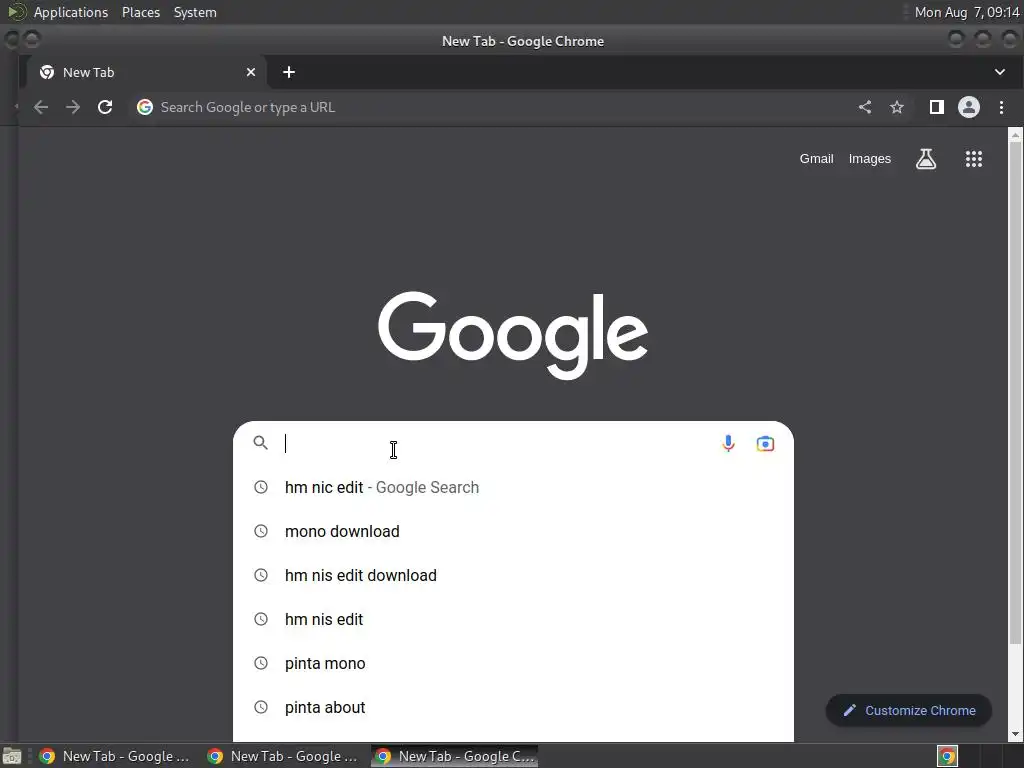Choose the 'pinta mono' suggestion
The height and width of the screenshot is (768, 1024).
point(513,664)
